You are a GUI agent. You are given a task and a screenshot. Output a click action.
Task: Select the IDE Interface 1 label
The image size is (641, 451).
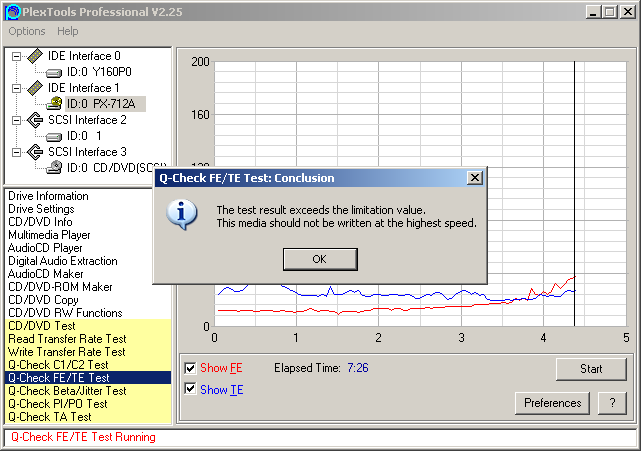click(x=84, y=88)
